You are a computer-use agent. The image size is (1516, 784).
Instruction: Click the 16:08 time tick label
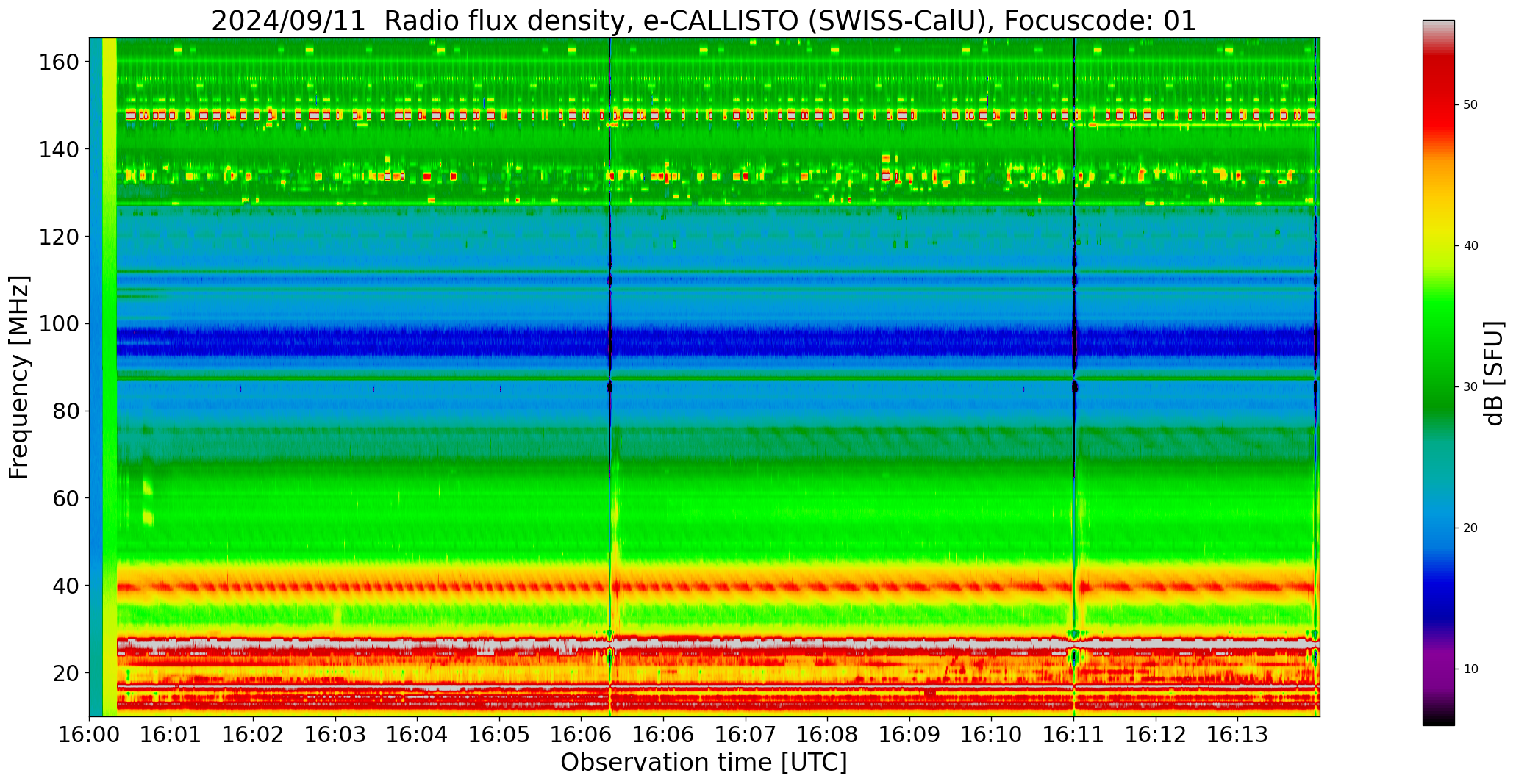pyautogui.click(x=827, y=735)
